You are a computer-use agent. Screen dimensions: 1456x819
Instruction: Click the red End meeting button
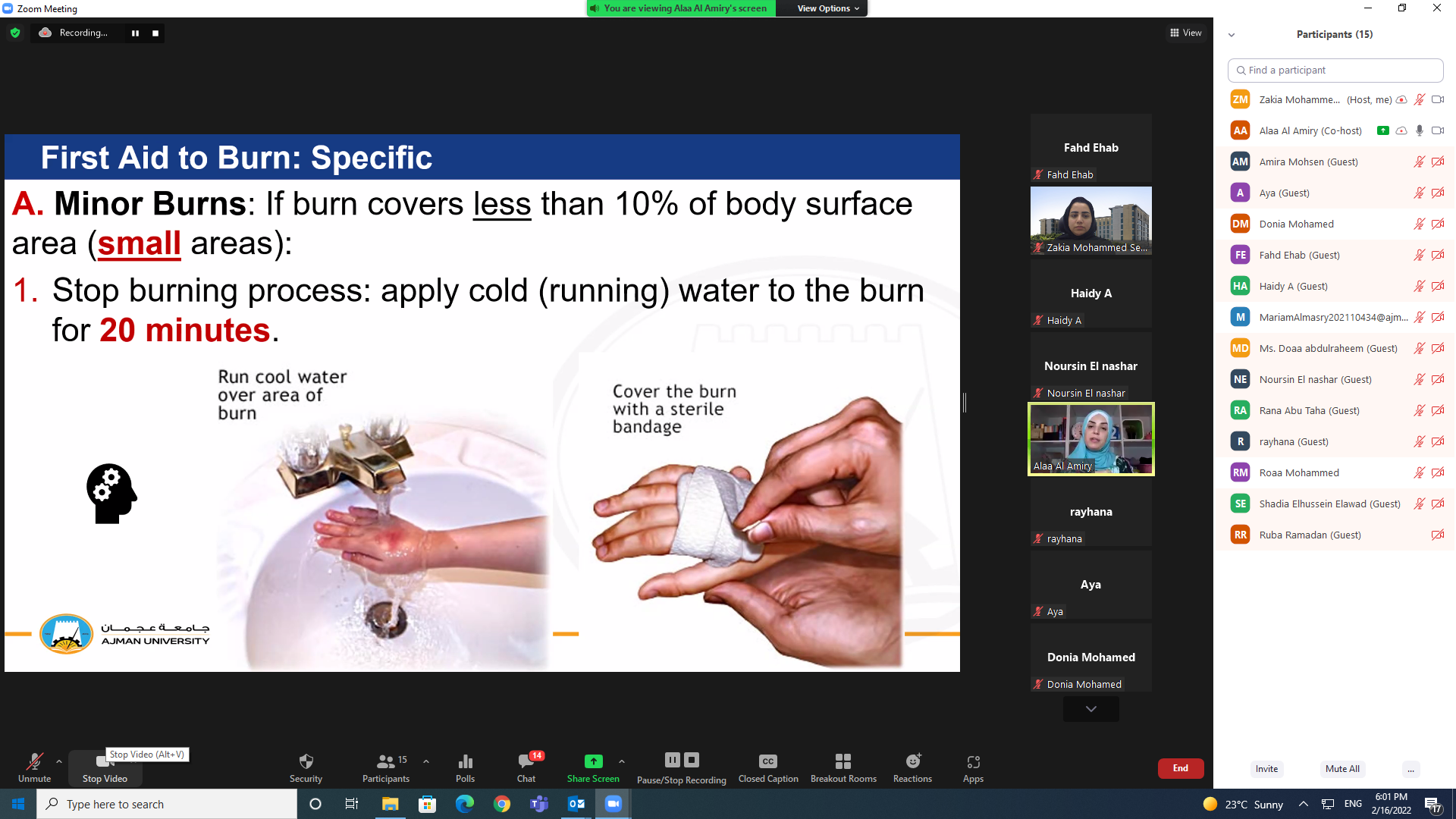pos(1180,768)
